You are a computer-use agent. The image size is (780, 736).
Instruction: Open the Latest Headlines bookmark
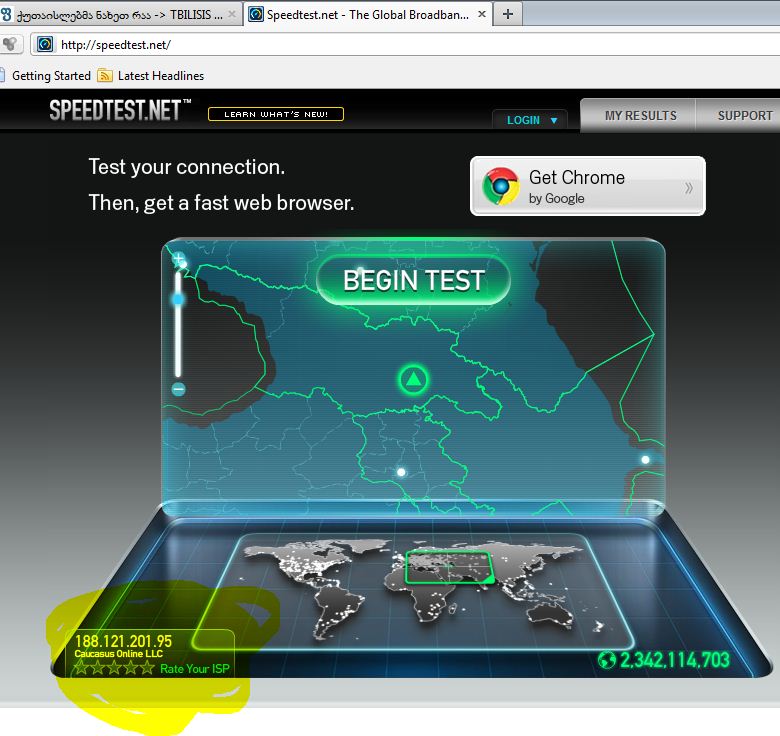[151, 76]
